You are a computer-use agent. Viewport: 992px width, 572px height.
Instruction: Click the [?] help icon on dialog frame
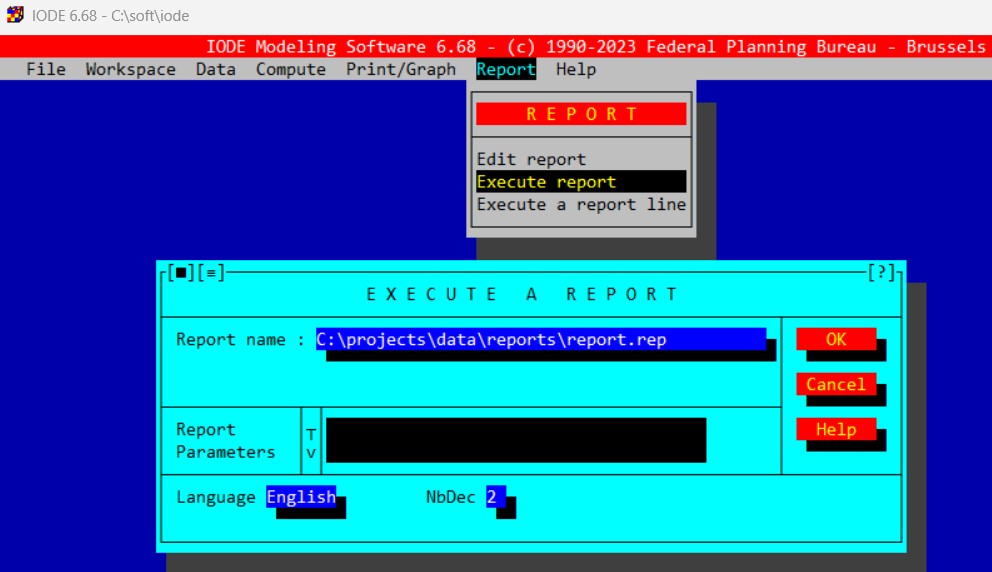pos(881,273)
